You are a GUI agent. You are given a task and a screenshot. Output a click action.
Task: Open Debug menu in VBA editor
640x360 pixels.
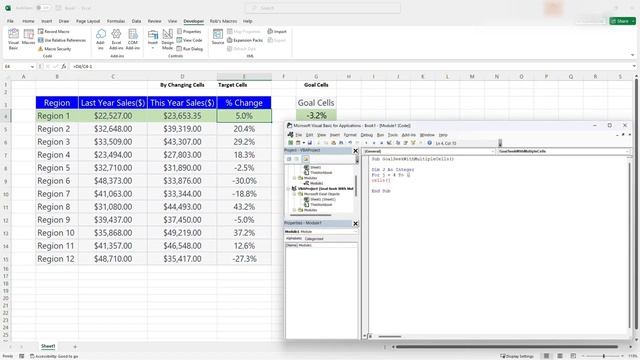click(367, 135)
